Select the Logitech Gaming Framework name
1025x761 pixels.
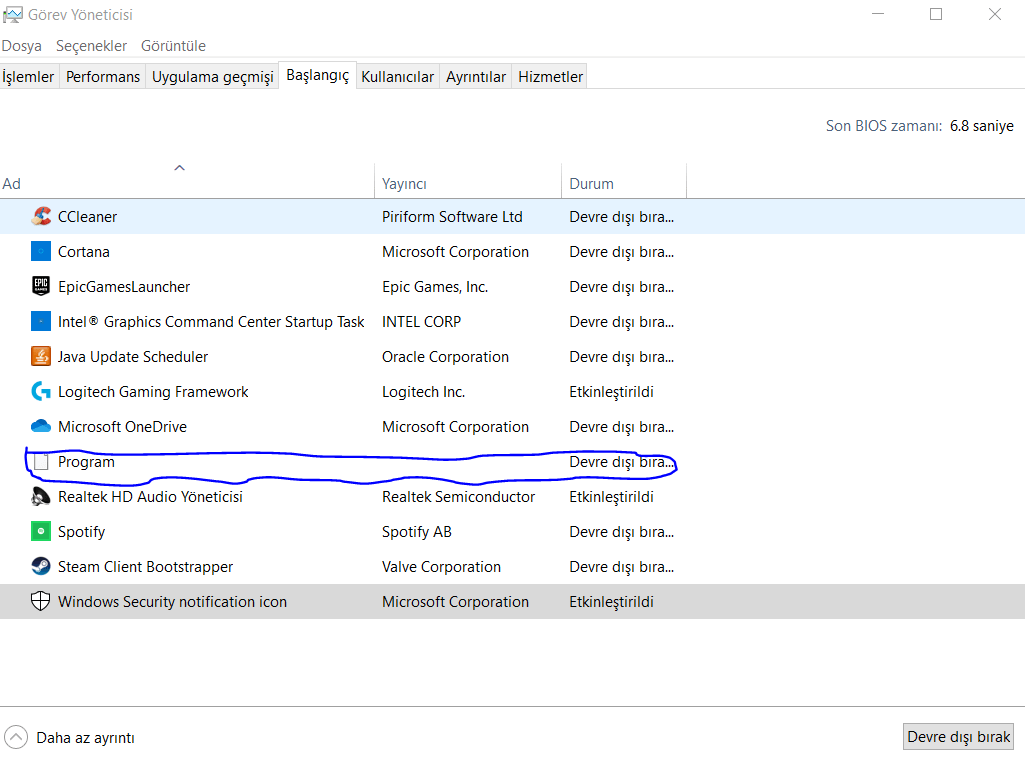click(153, 392)
